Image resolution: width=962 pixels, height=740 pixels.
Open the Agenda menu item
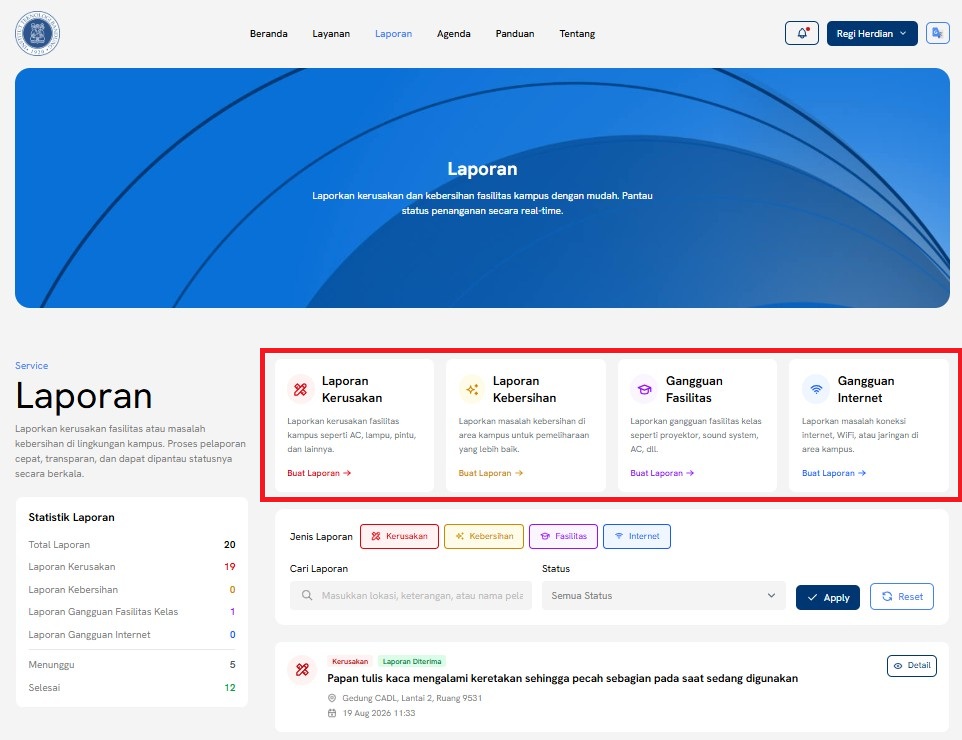[x=453, y=34]
